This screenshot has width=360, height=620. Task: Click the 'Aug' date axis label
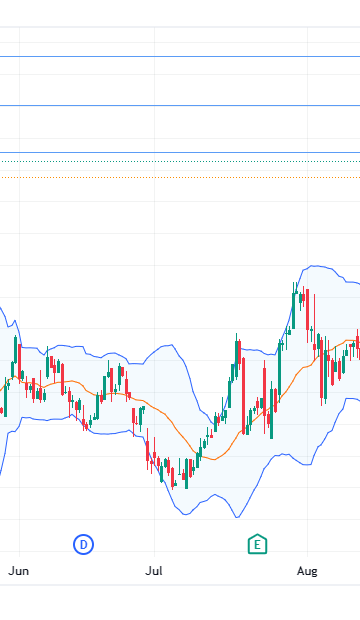(307, 571)
